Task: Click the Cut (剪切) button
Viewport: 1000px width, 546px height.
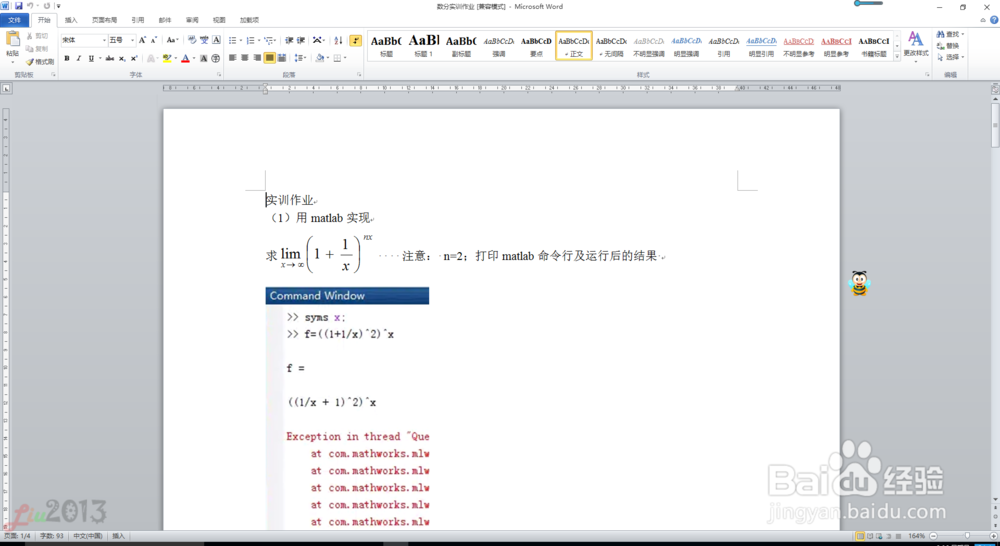Action: tap(38, 36)
